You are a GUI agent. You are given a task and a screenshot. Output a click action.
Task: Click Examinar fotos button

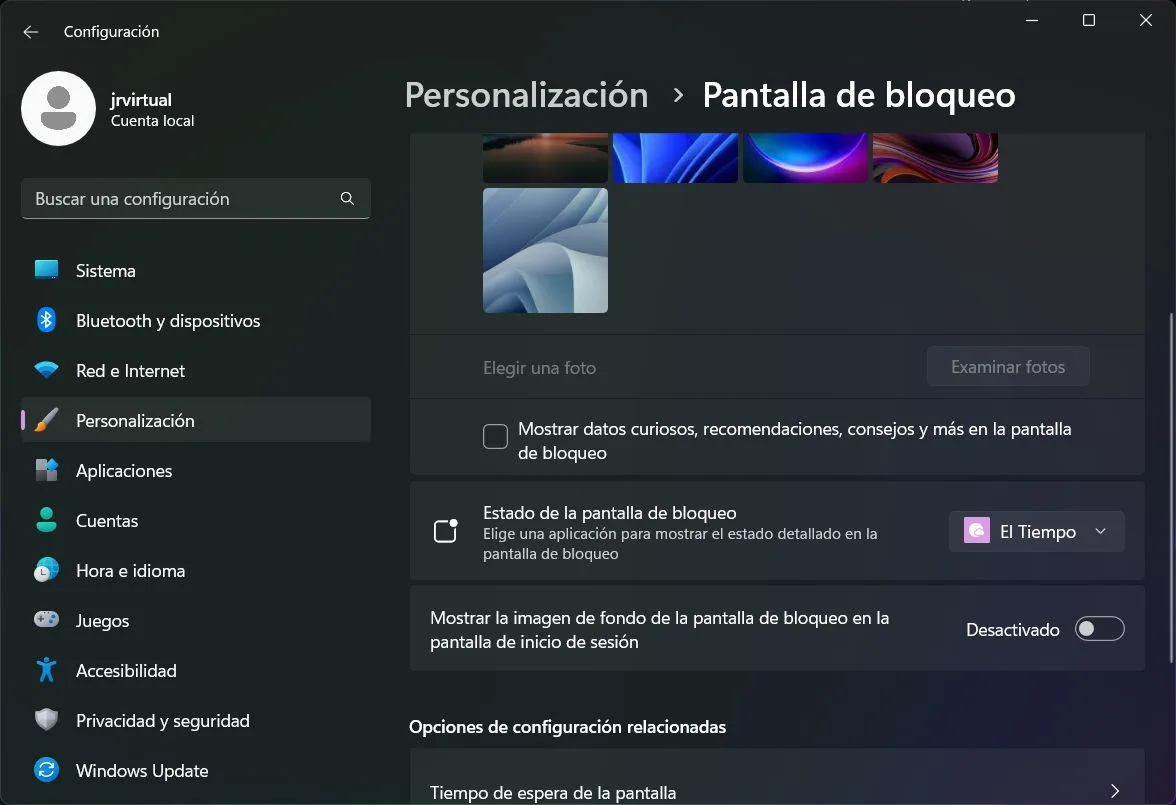(x=1008, y=367)
